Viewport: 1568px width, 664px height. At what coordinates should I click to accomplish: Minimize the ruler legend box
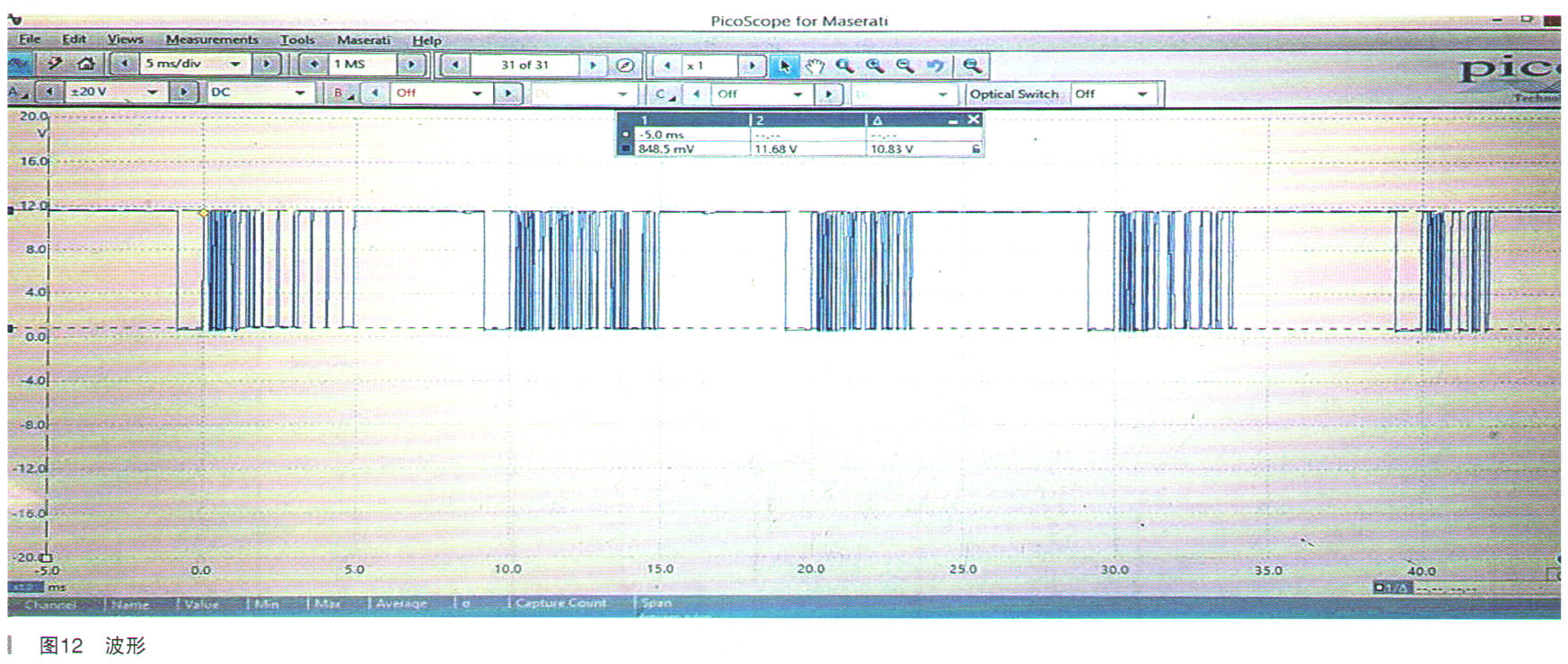point(953,120)
